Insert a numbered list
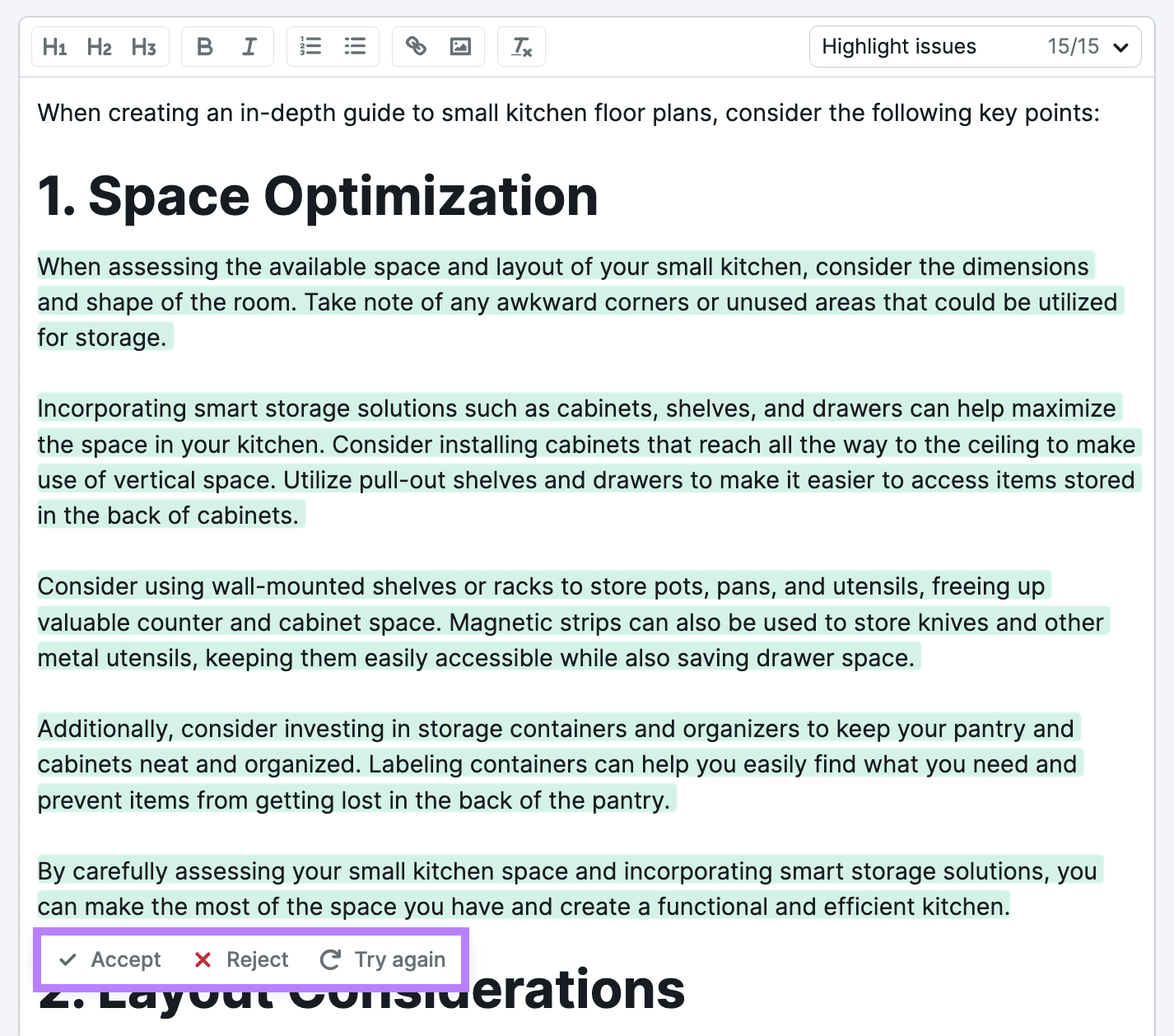Viewport: 1174px width, 1036px height. (310, 47)
